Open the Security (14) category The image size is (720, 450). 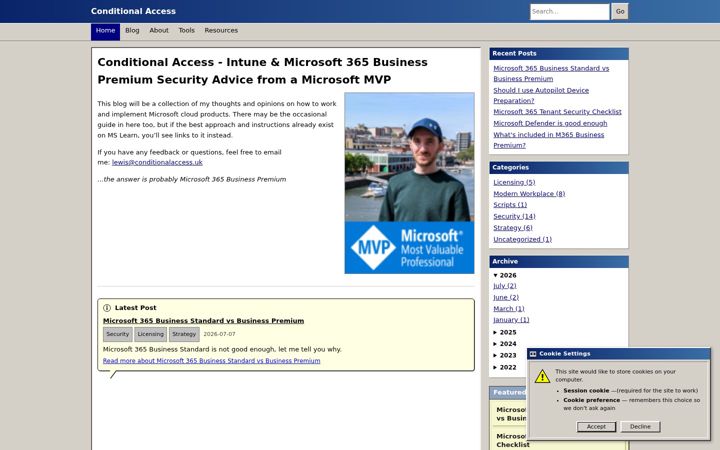coord(514,216)
